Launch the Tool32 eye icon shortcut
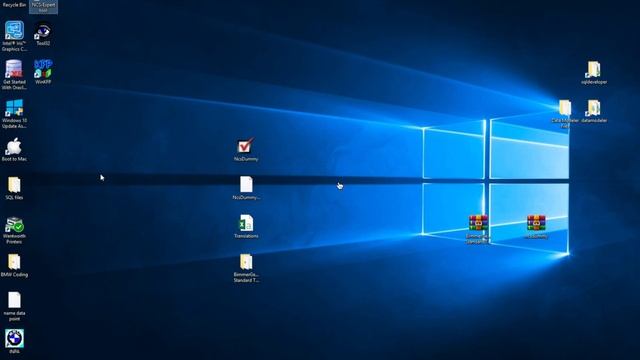The width and height of the screenshot is (640, 360). point(43,33)
